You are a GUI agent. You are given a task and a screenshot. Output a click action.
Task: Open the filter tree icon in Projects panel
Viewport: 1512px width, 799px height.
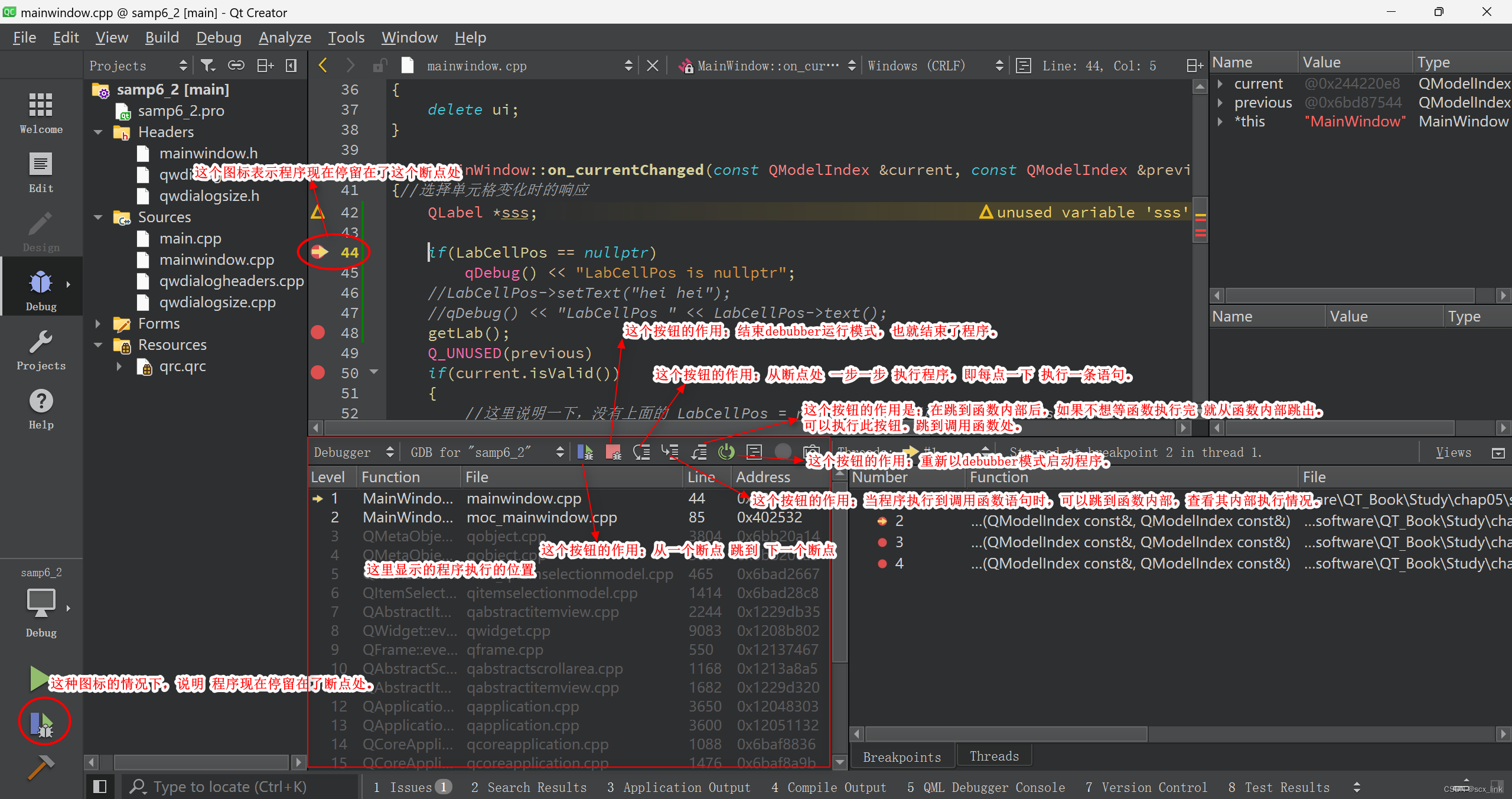click(x=207, y=65)
